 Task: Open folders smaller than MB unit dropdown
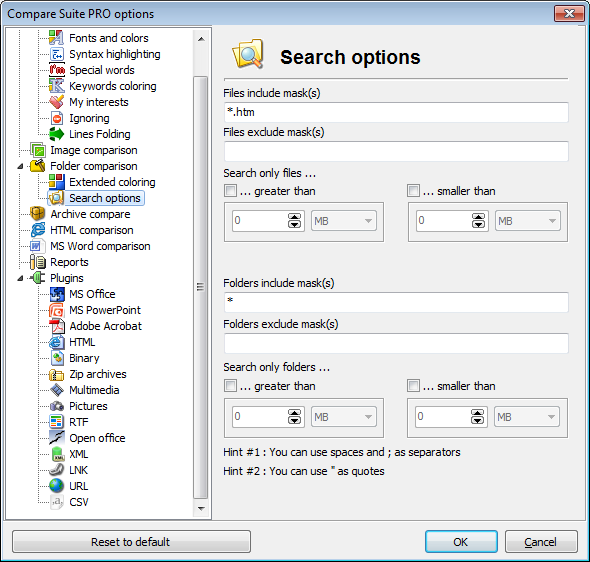[526, 416]
